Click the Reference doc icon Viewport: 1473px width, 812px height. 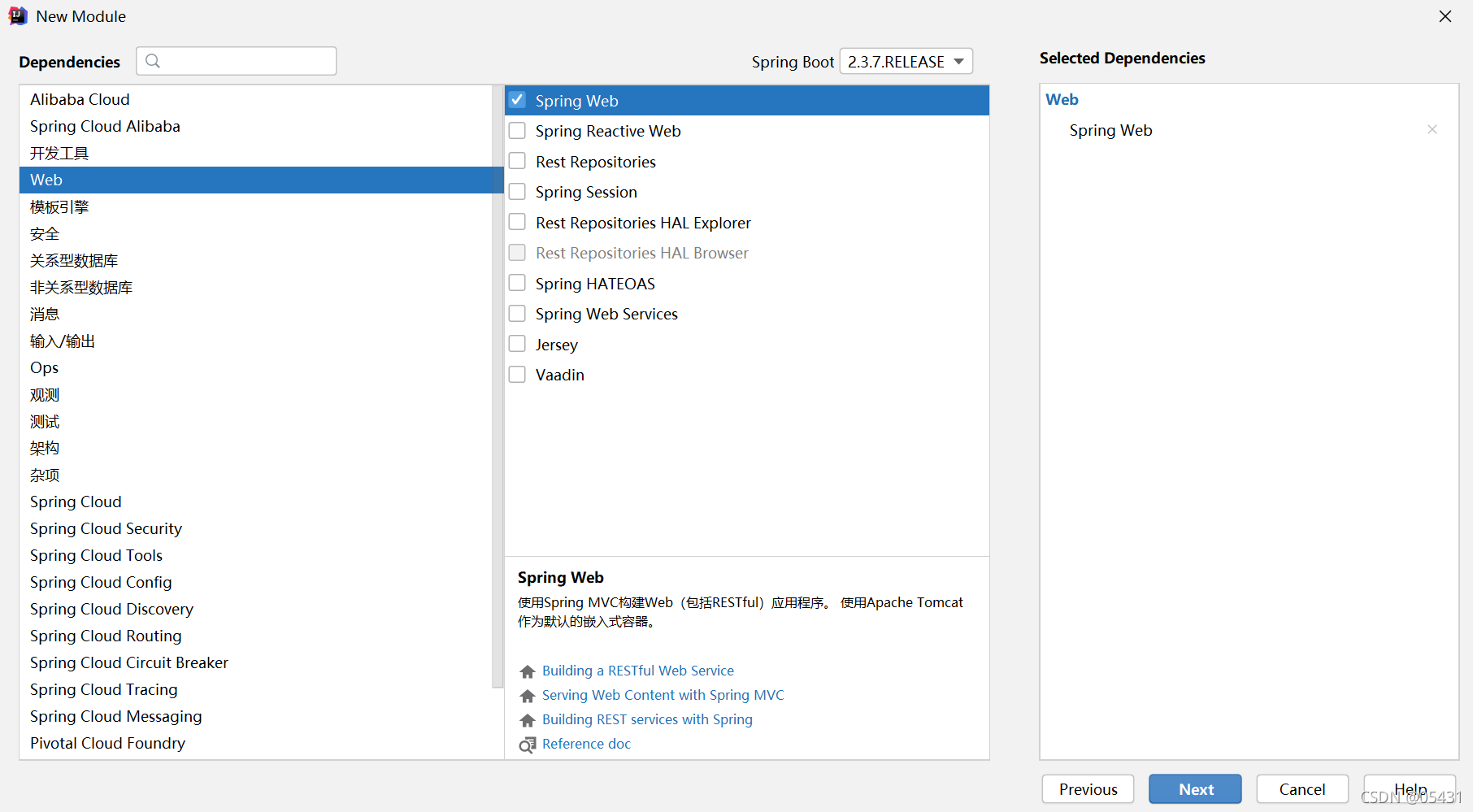tap(528, 745)
